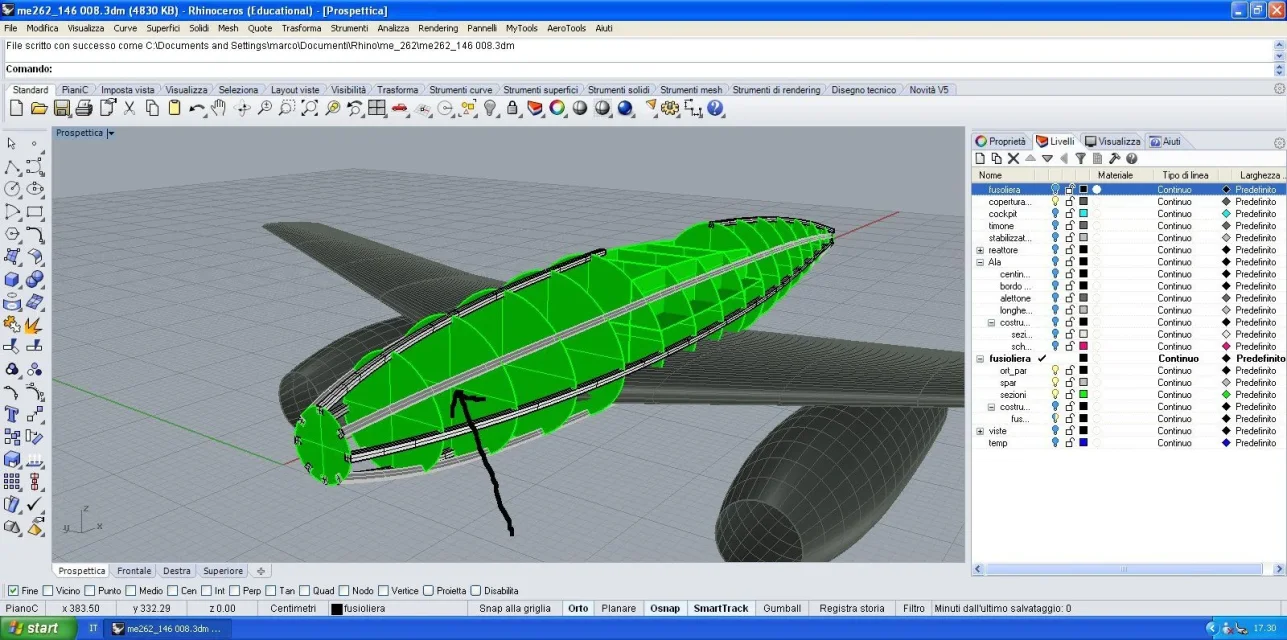The width and height of the screenshot is (1287, 640).
Task: Click the padlock Lock objects icon
Action: pos(512,108)
